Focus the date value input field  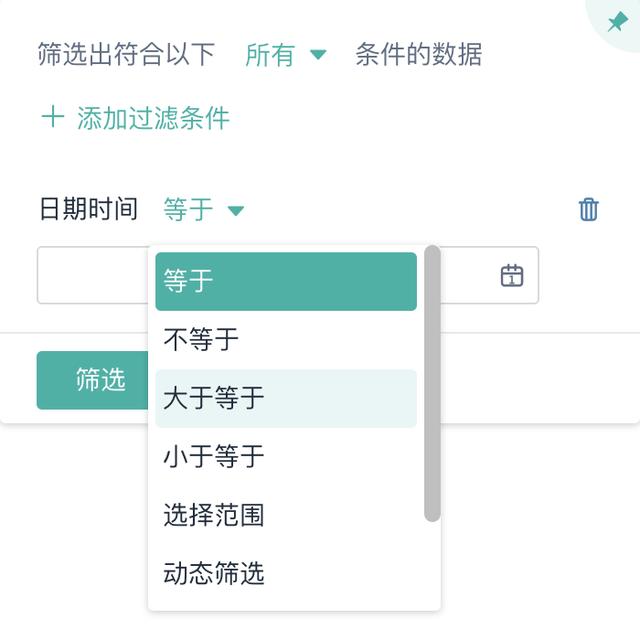[92, 275]
